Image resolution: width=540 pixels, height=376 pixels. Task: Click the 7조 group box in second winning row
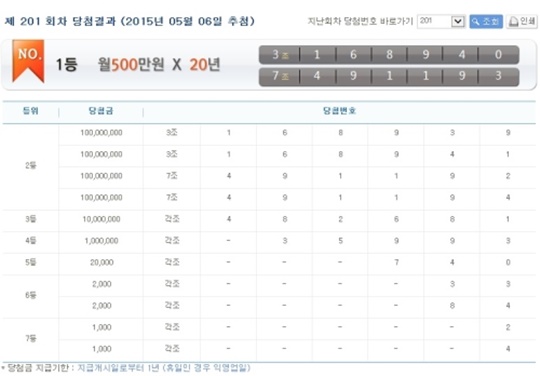click(x=280, y=76)
